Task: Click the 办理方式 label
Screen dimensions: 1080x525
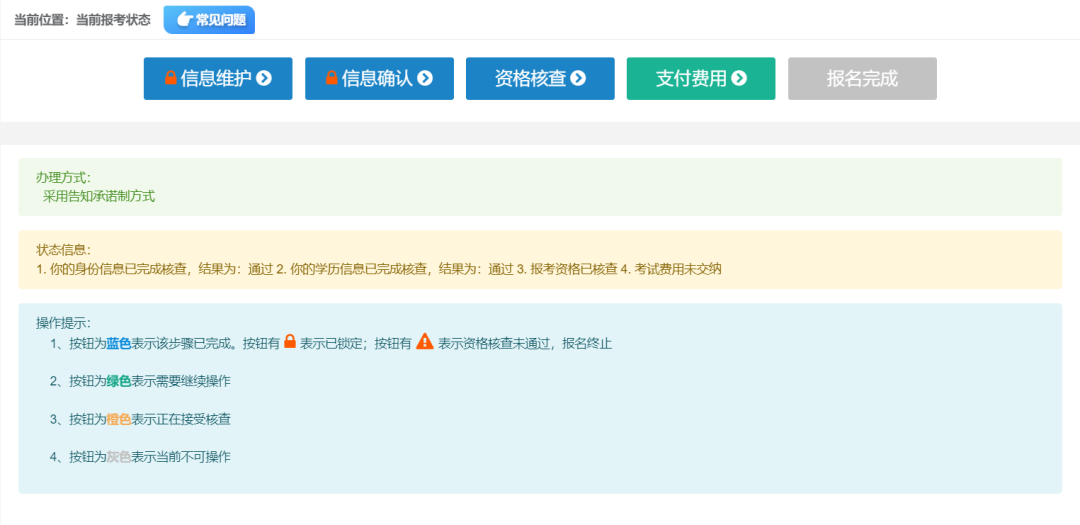Action: (63, 177)
